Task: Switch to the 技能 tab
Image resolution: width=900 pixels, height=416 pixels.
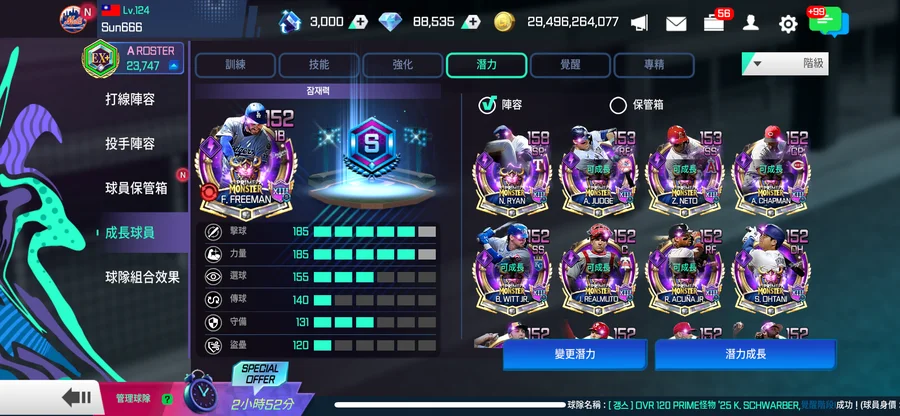Action: [x=319, y=65]
